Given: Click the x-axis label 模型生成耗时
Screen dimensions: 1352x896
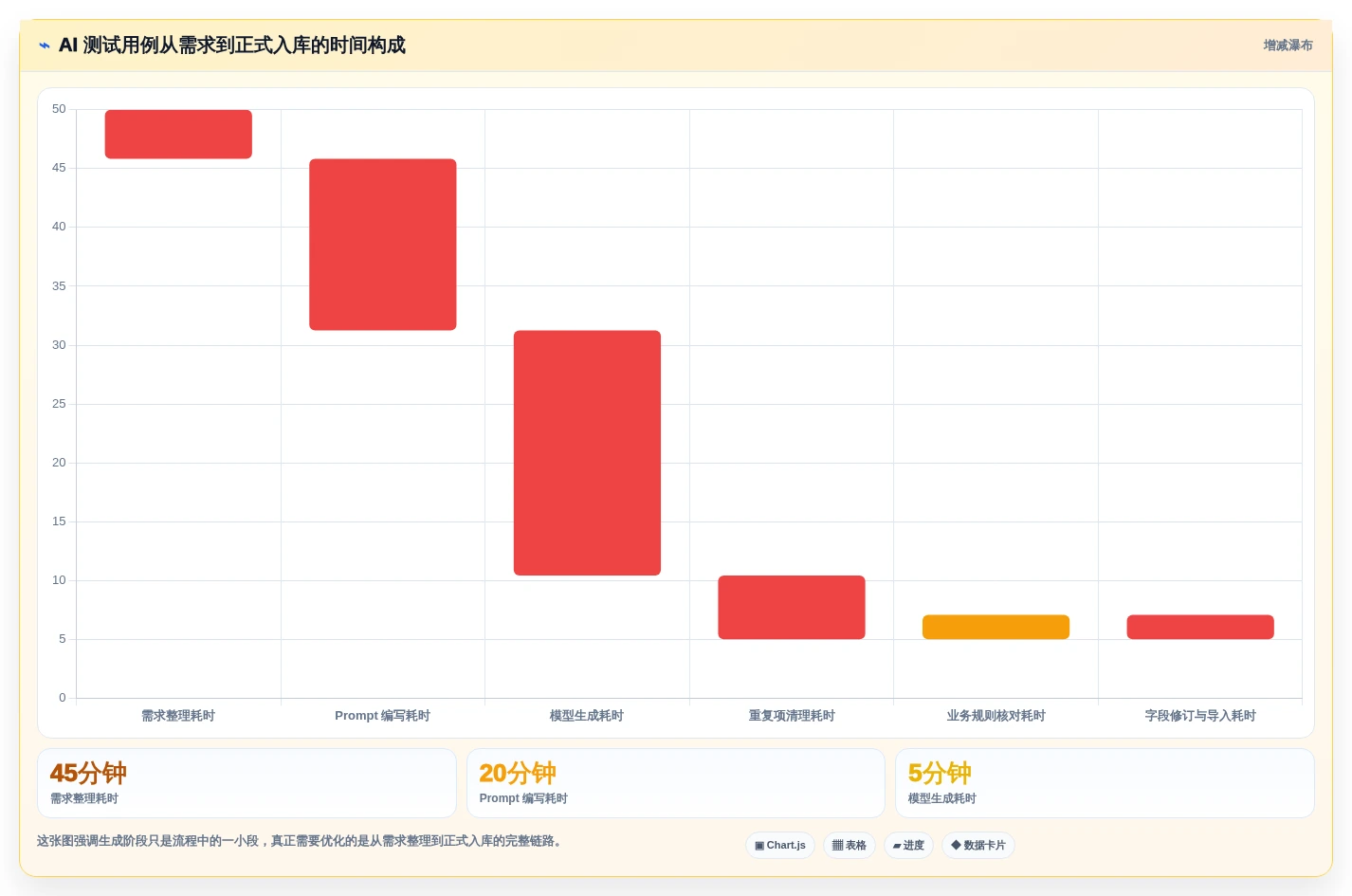Looking at the screenshot, I should coord(587,716).
